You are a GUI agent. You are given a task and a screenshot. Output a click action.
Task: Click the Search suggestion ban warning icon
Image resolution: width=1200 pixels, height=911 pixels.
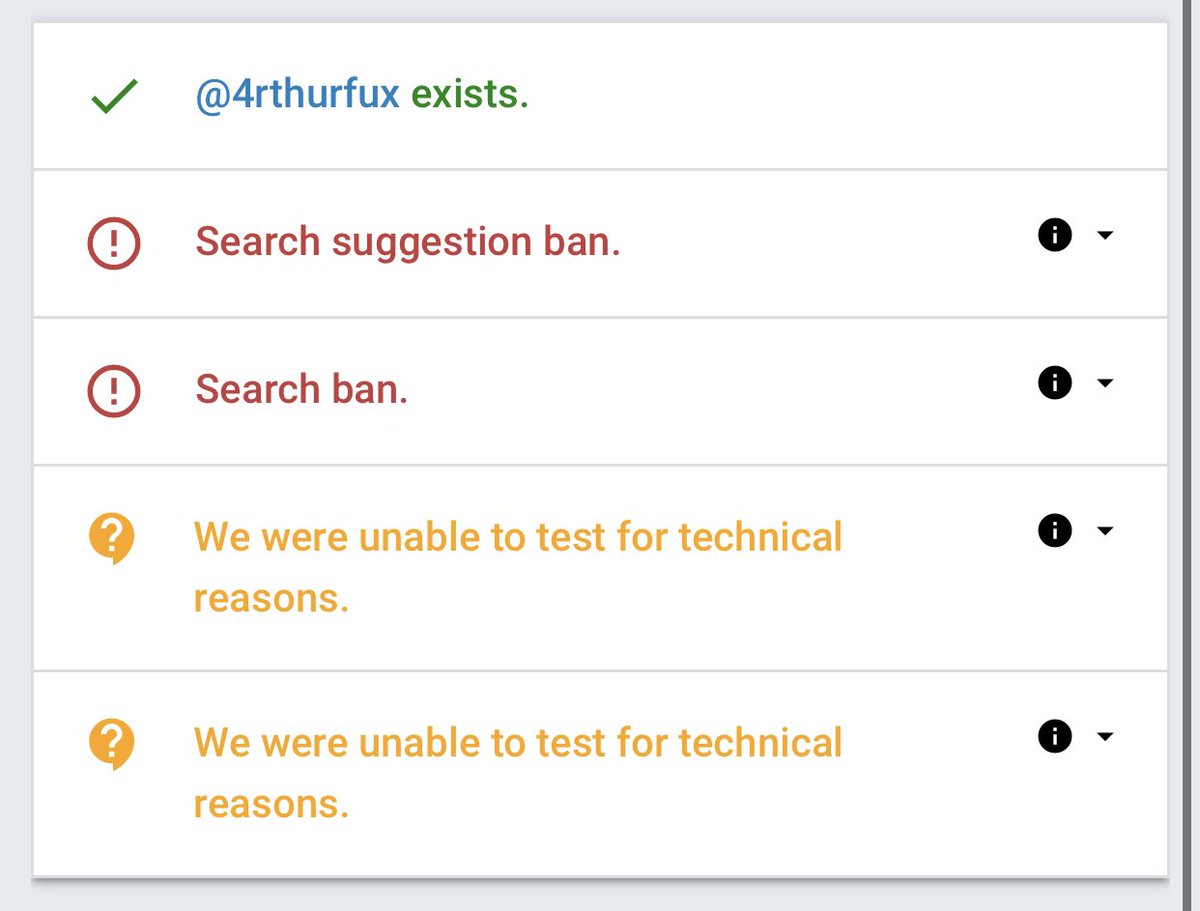114,243
